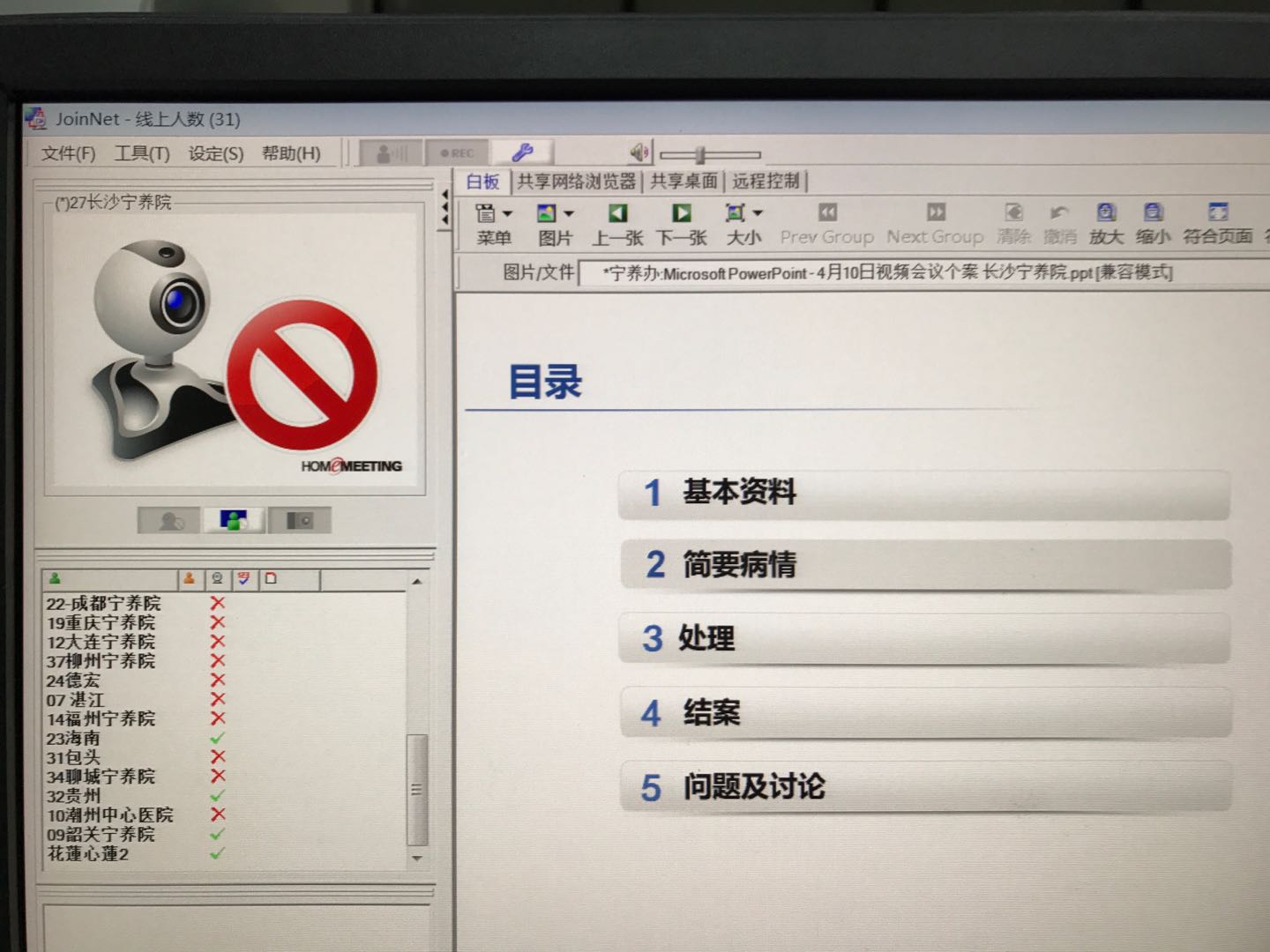Switch to the 共享网络浏览器 tab
This screenshot has height=952, width=1270.
[x=576, y=182]
